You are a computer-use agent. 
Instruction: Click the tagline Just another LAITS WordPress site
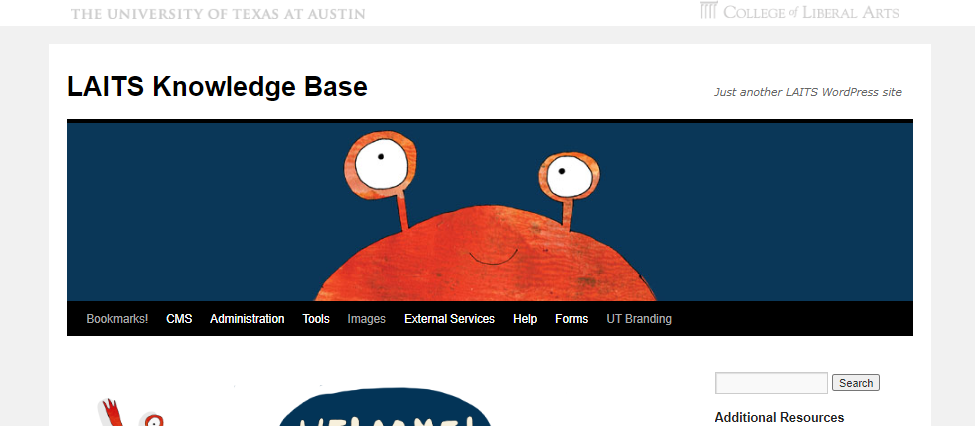point(807,92)
